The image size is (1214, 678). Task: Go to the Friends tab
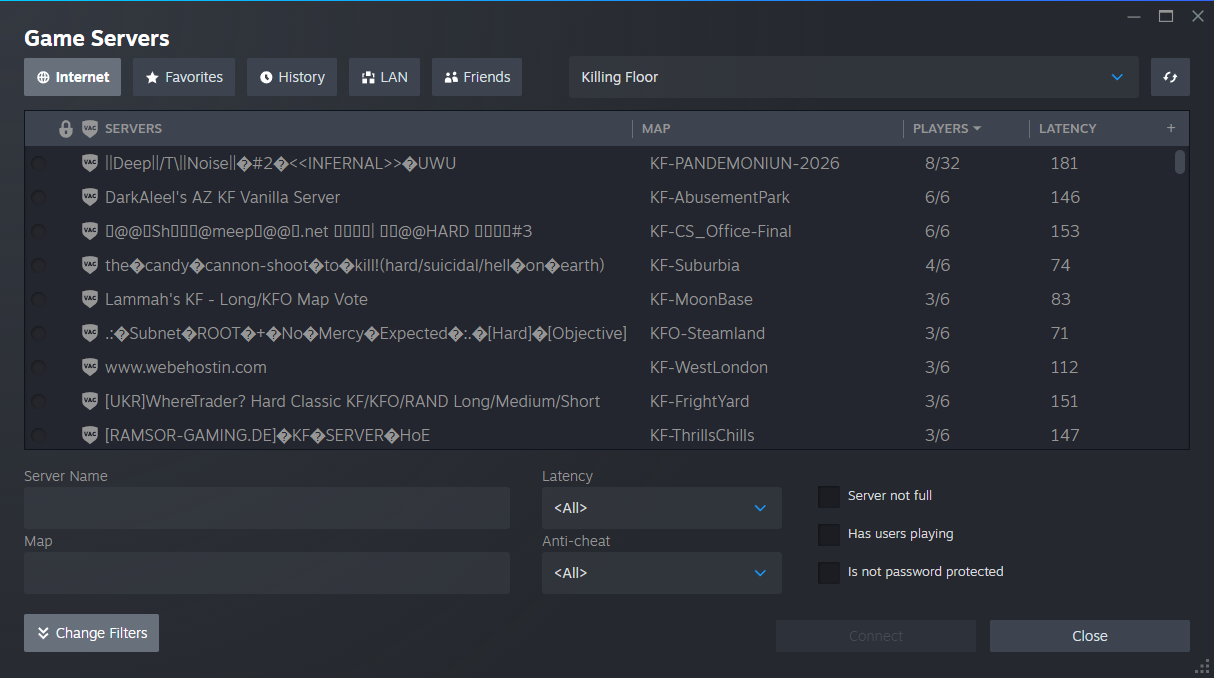click(x=477, y=77)
